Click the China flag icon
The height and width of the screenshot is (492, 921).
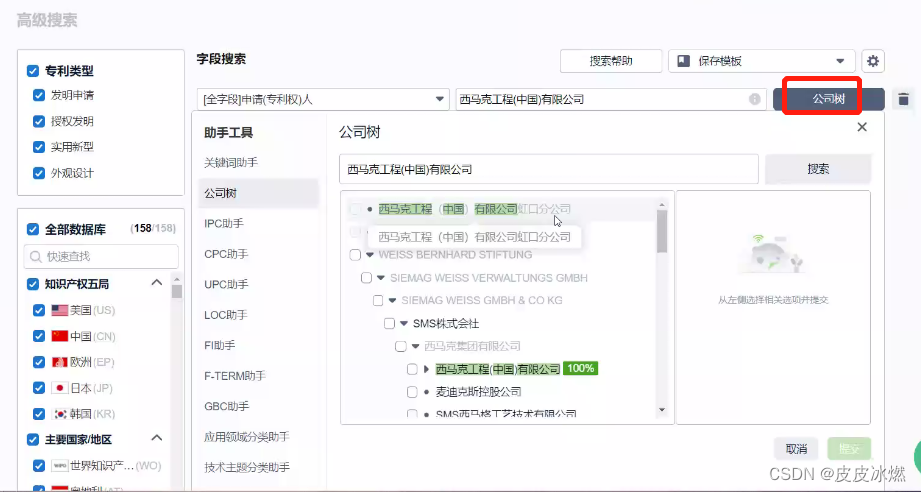pyautogui.click(x=59, y=336)
